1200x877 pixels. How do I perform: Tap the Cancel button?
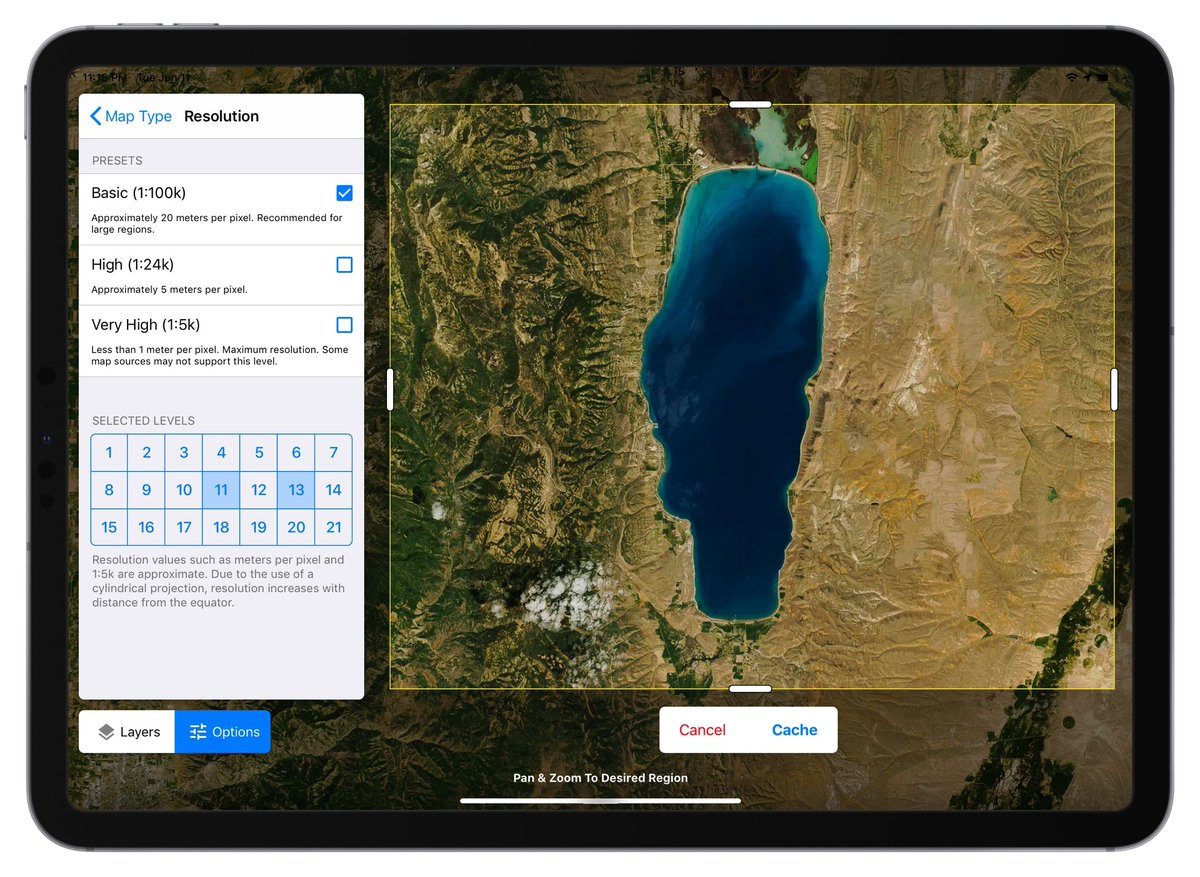coord(703,730)
